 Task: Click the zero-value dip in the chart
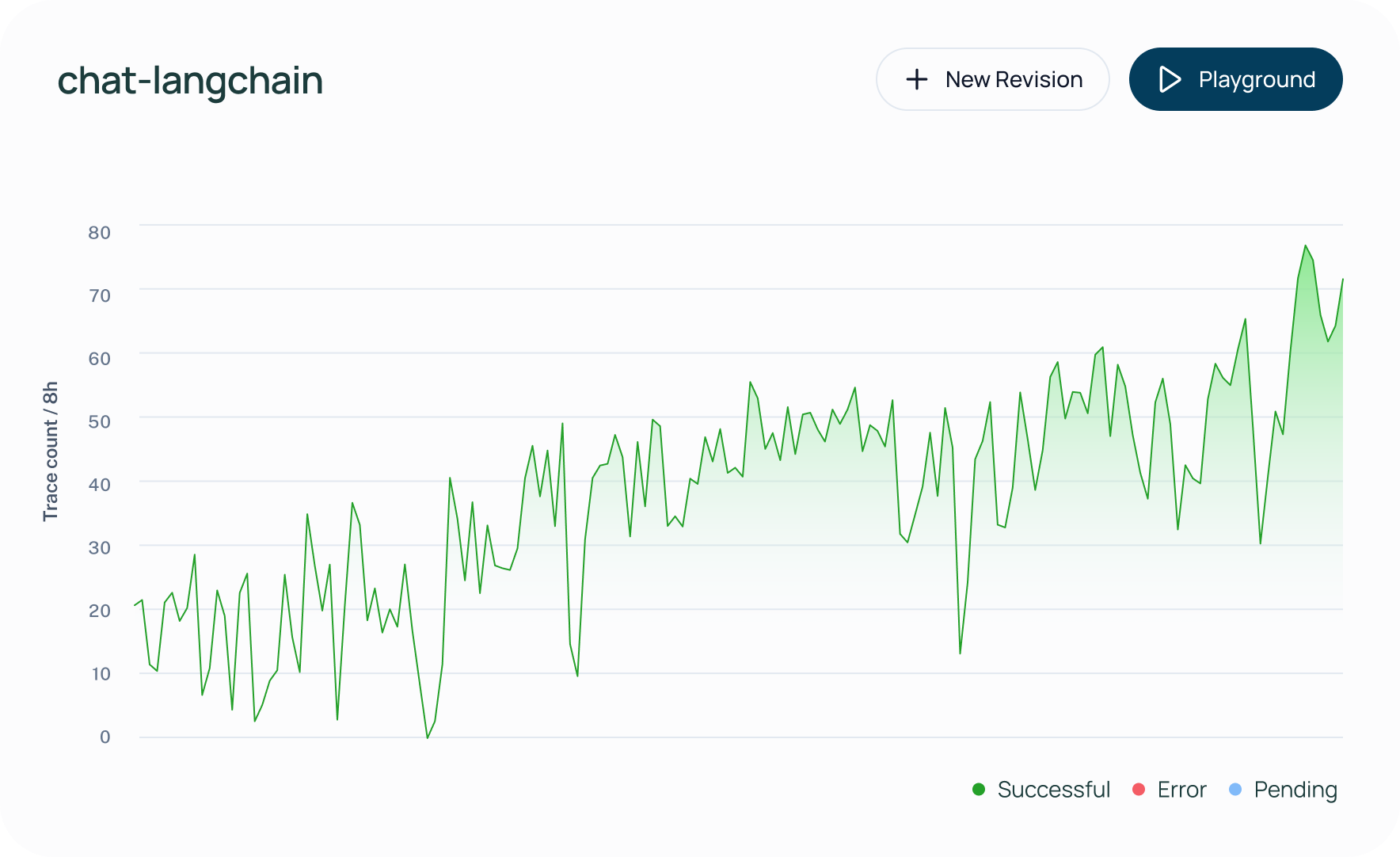coord(427,737)
